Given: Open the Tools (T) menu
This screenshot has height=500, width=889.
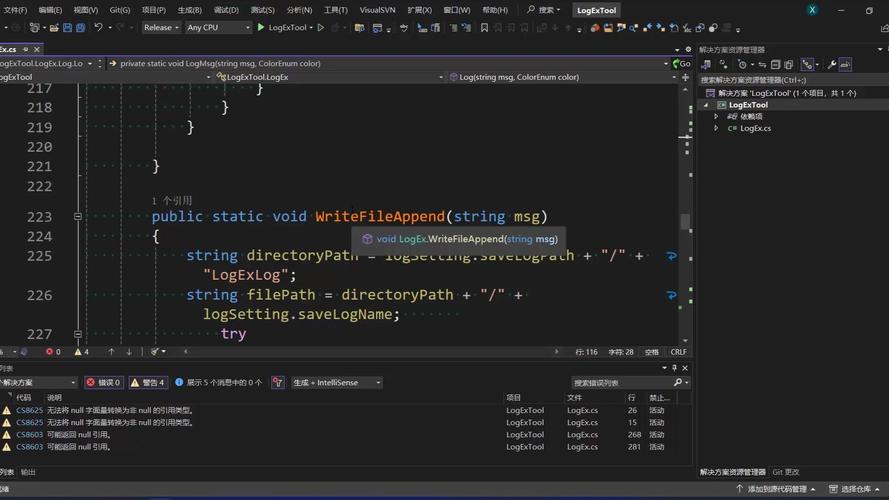Looking at the screenshot, I should [x=336, y=10].
